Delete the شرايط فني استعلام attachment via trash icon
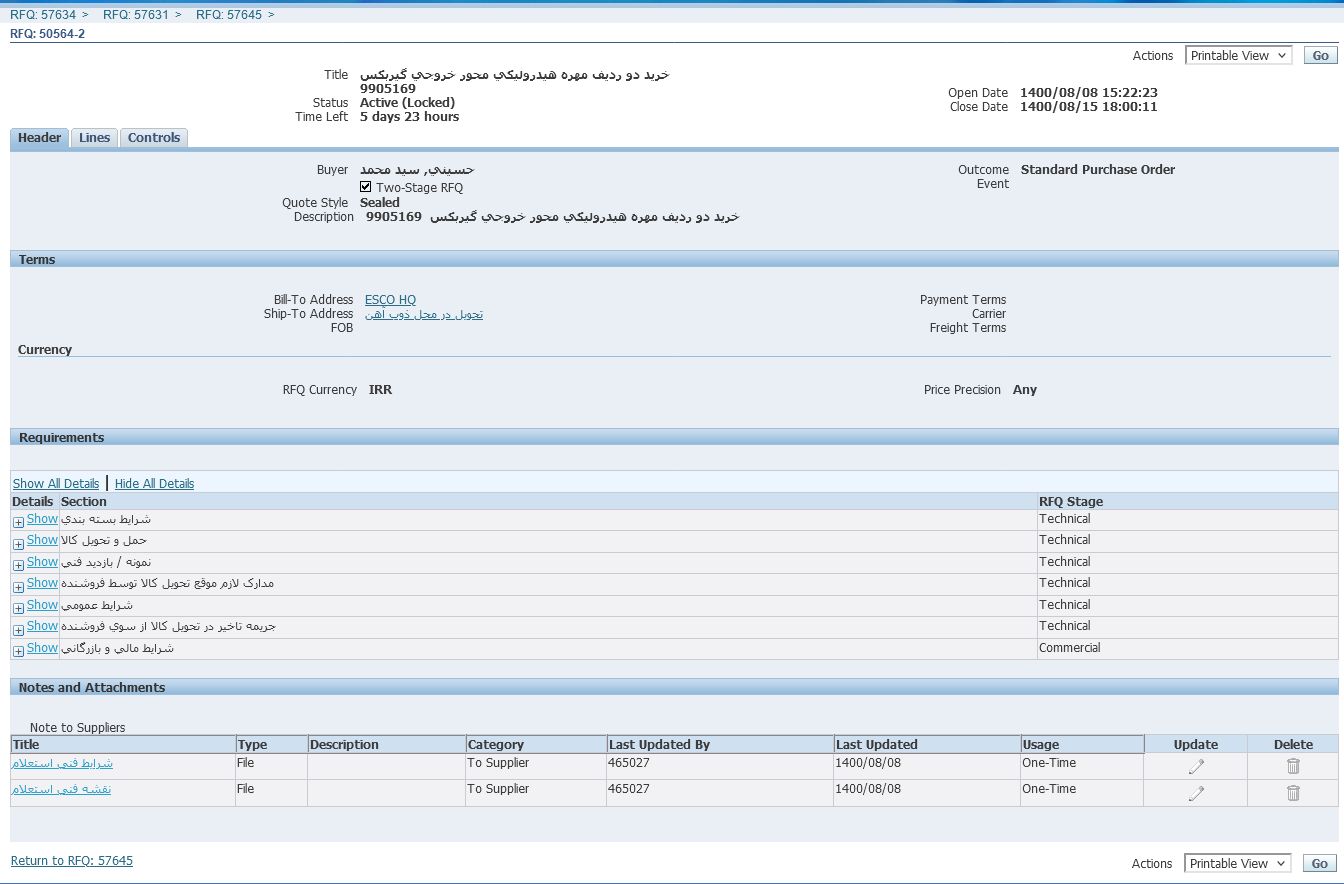 point(1293,766)
